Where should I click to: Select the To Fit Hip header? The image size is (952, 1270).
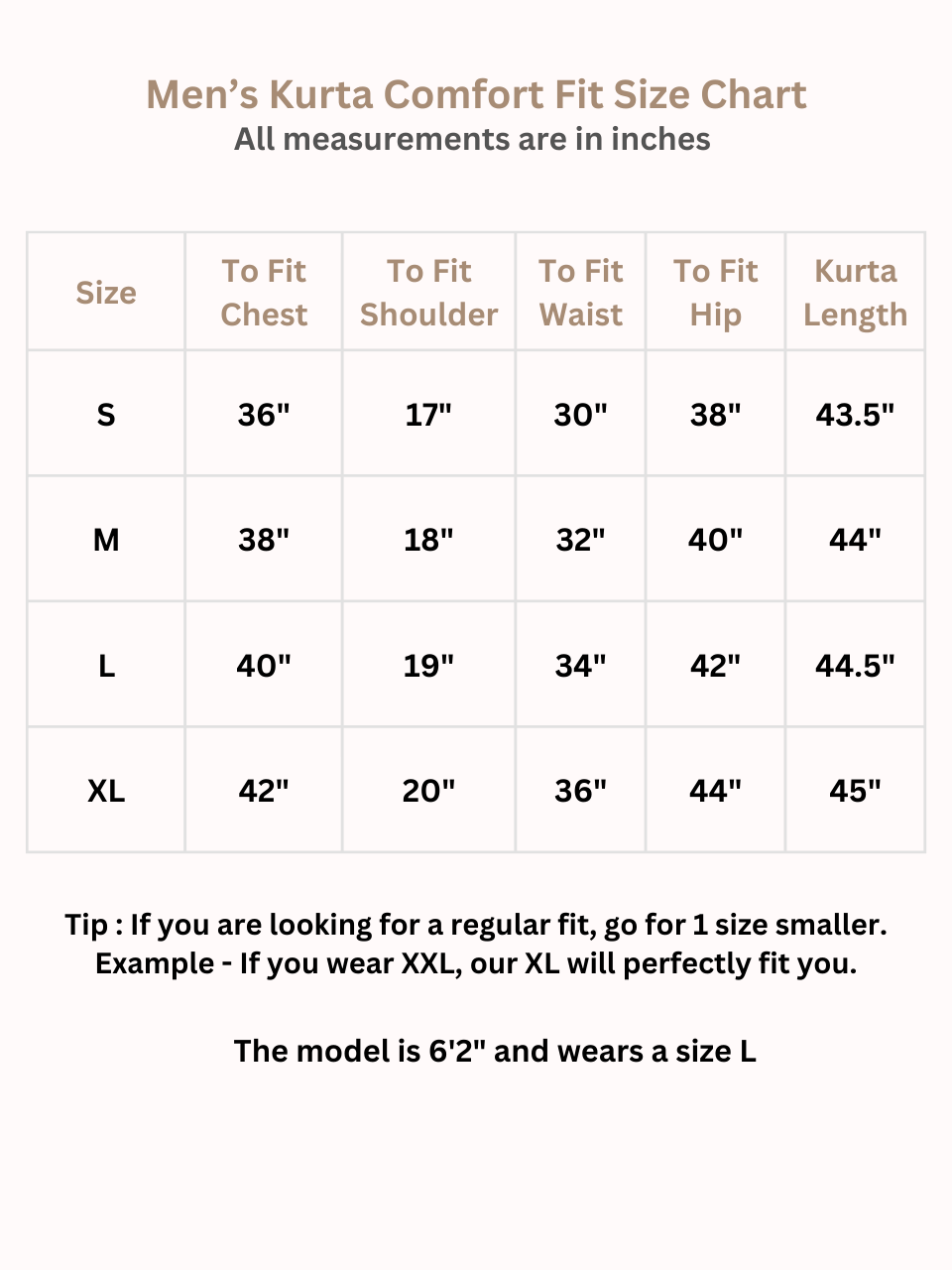[x=715, y=293]
